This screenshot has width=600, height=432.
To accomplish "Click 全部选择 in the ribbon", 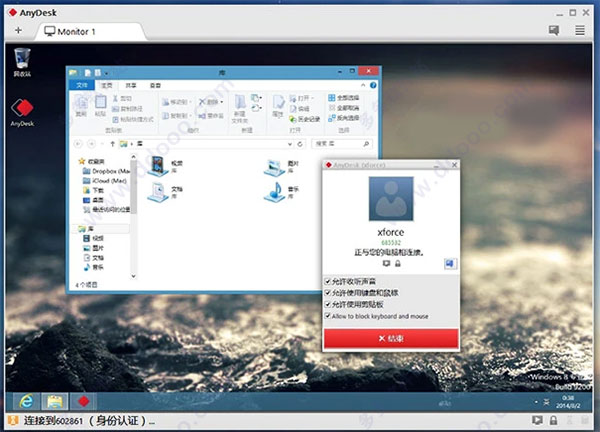I will (344, 98).
